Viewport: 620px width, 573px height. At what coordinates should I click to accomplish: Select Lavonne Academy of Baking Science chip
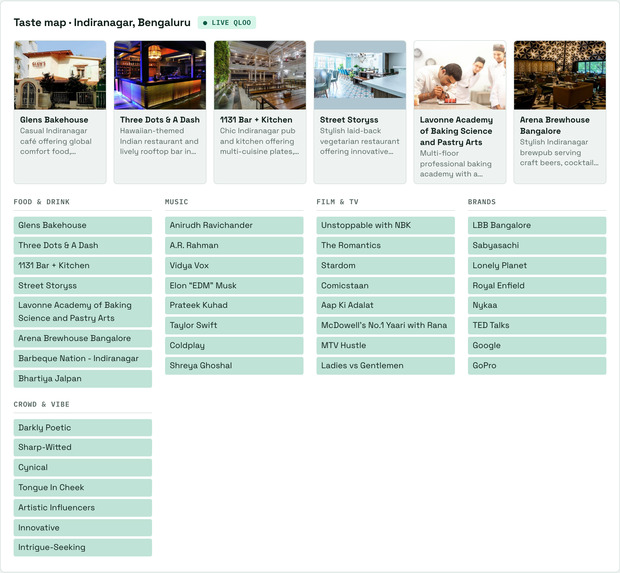(x=83, y=312)
